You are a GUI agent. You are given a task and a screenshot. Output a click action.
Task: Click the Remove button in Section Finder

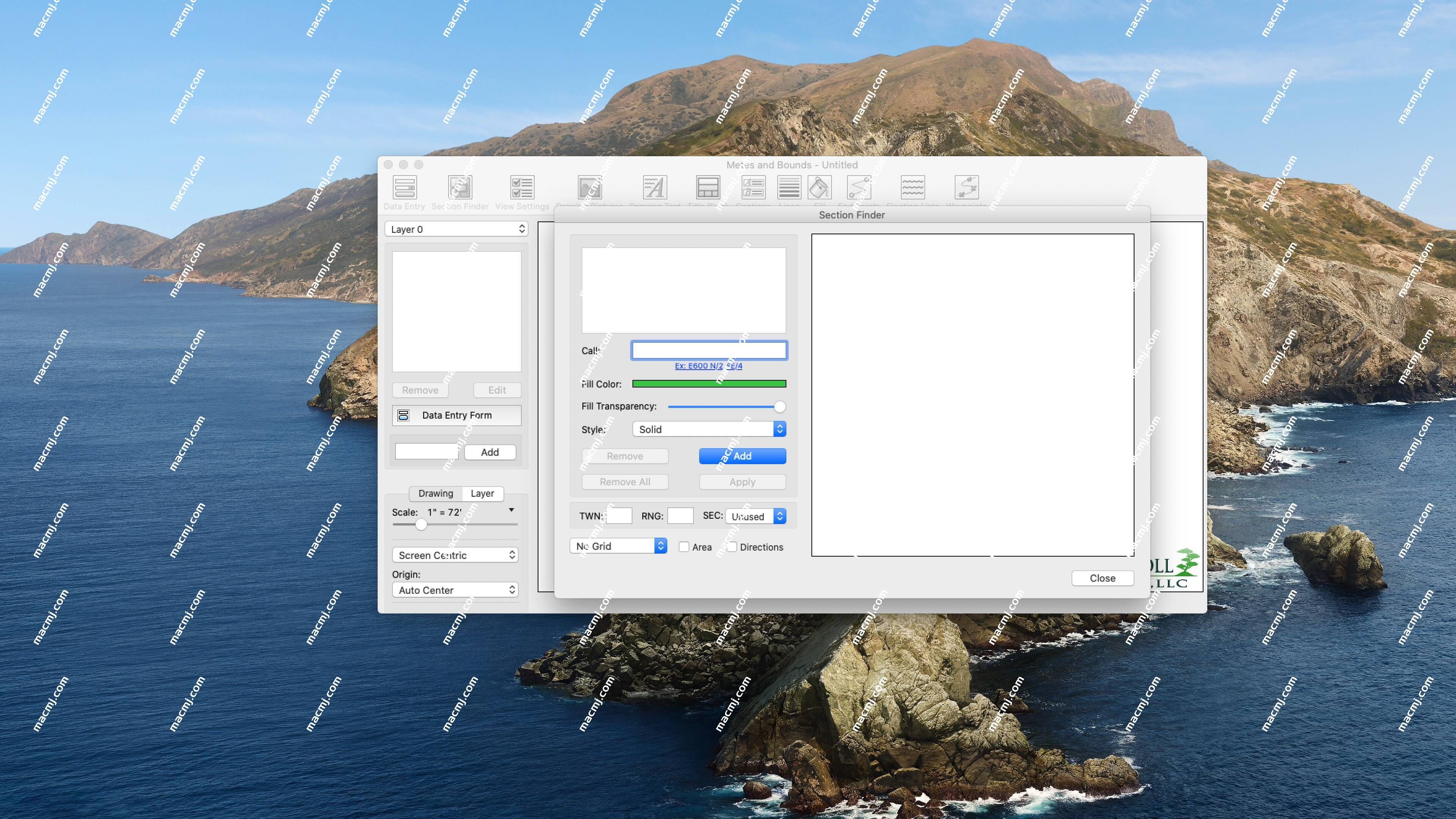point(624,456)
